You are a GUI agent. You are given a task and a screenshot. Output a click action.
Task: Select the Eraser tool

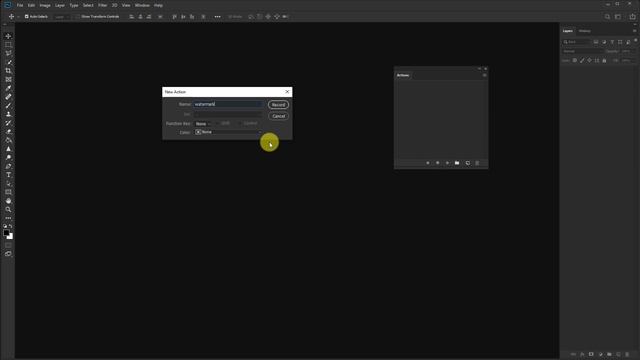(8, 131)
